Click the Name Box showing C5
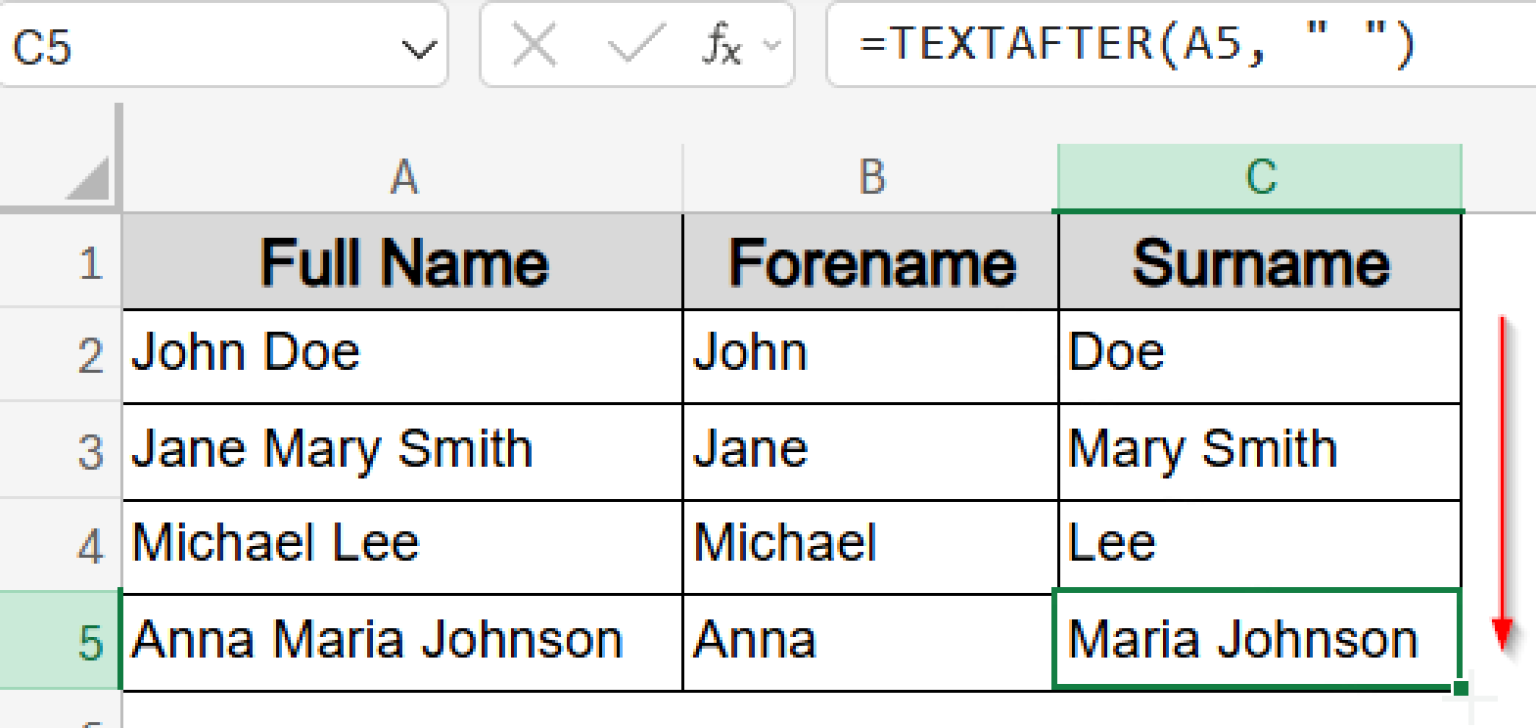Image resolution: width=1536 pixels, height=728 pixels. pos(200,44)
